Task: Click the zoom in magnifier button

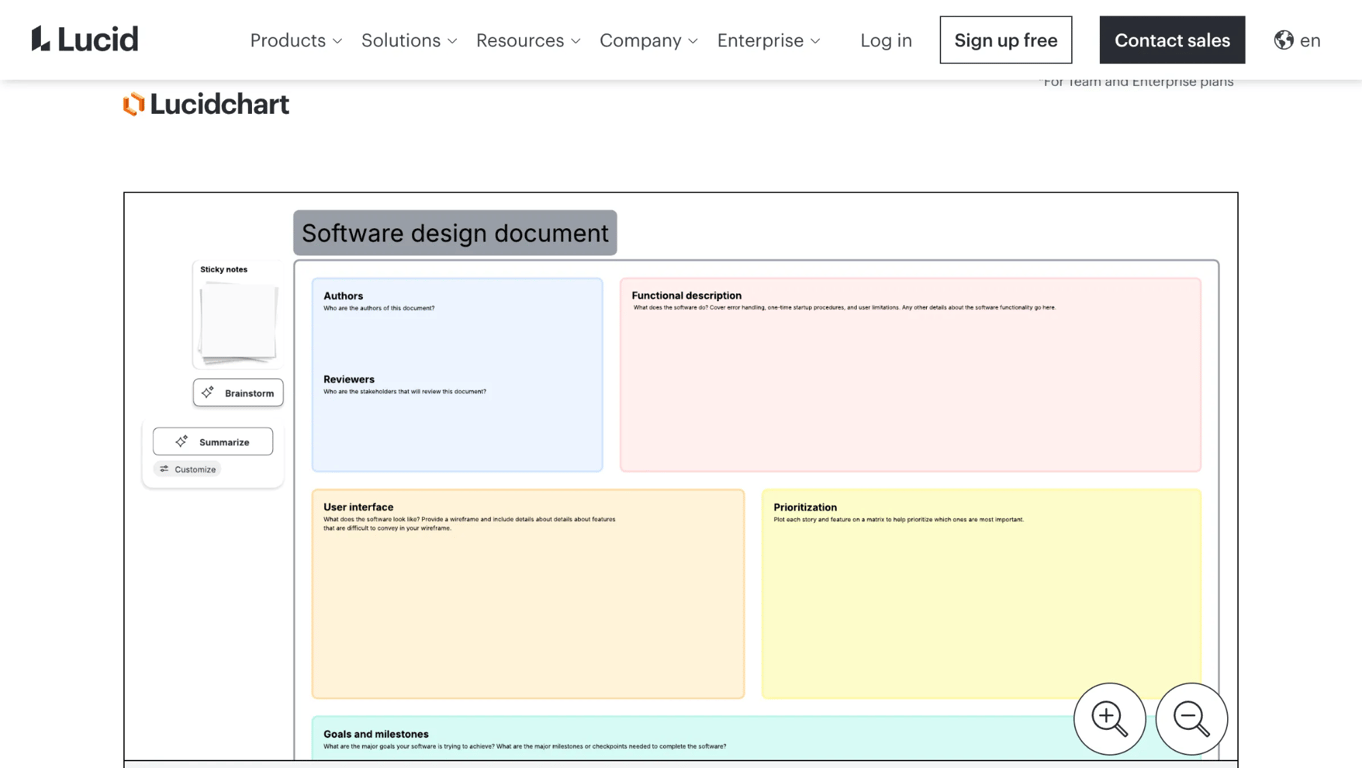Action: (1109, 718)
